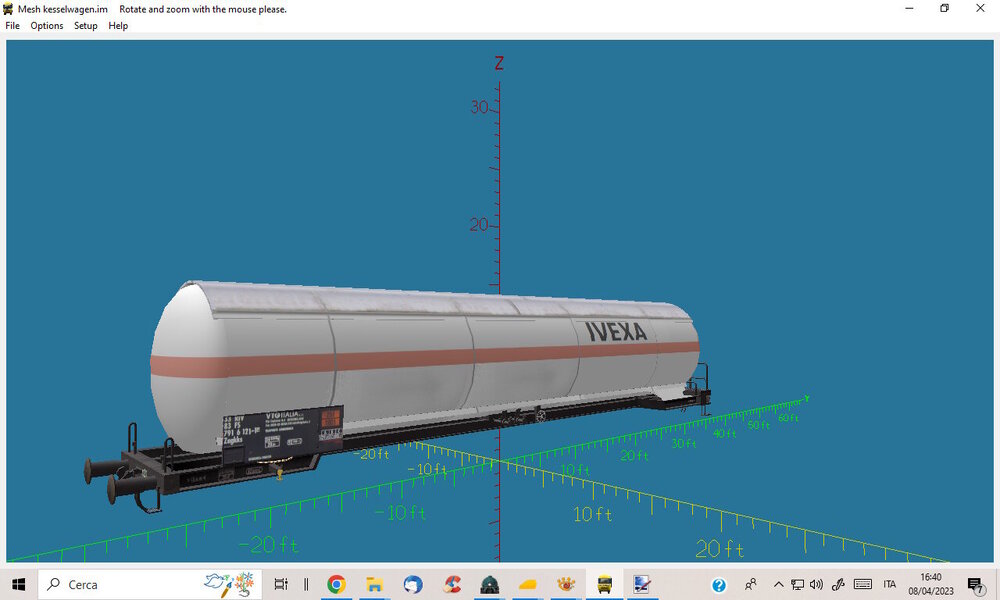
Task: Open the CCleaner icon on taskbar
Action: (452, 584)
